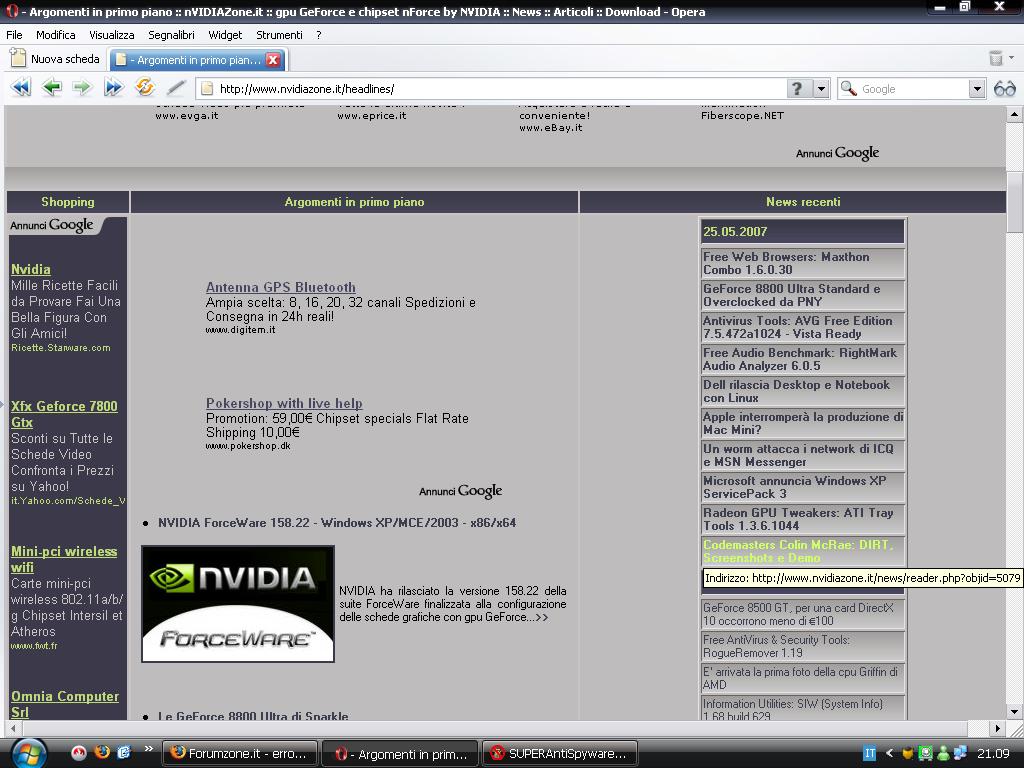Click the Google search input field
Viewport: 1024px width, 768px height.
pyautogui.click(x=914, y=89)
